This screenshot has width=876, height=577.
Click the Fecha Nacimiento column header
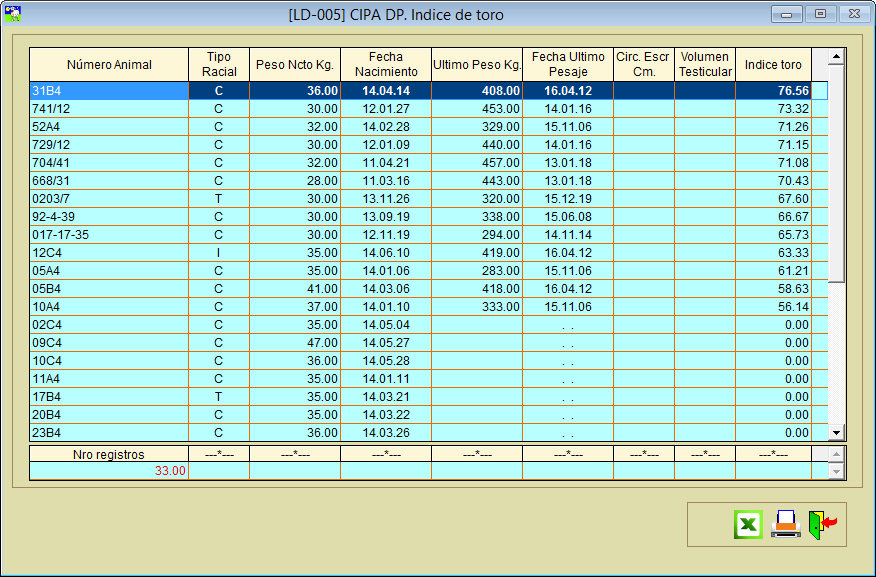pos(385,65)
